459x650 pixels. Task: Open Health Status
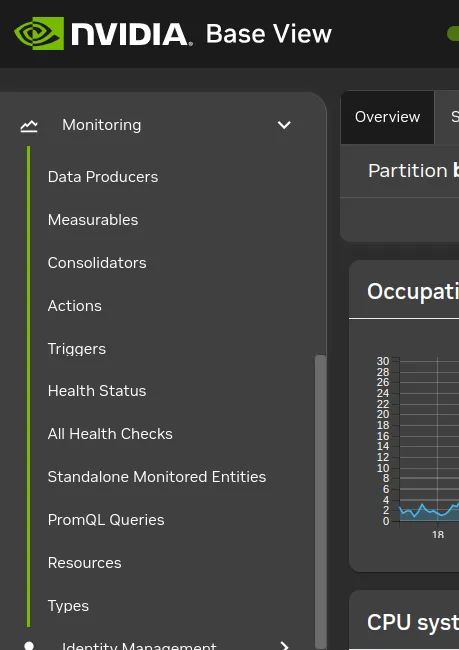coord(97,391)
